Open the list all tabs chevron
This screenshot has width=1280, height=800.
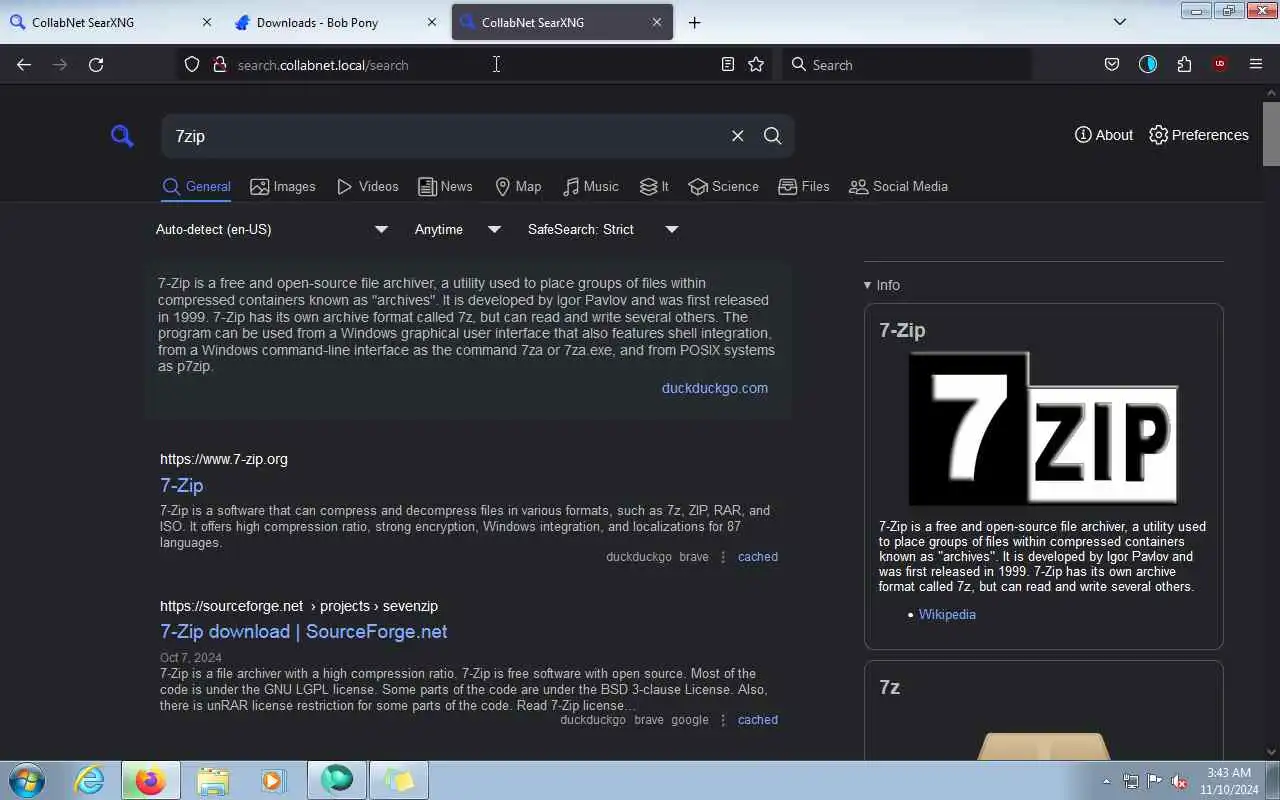(x=1120, y=22)
